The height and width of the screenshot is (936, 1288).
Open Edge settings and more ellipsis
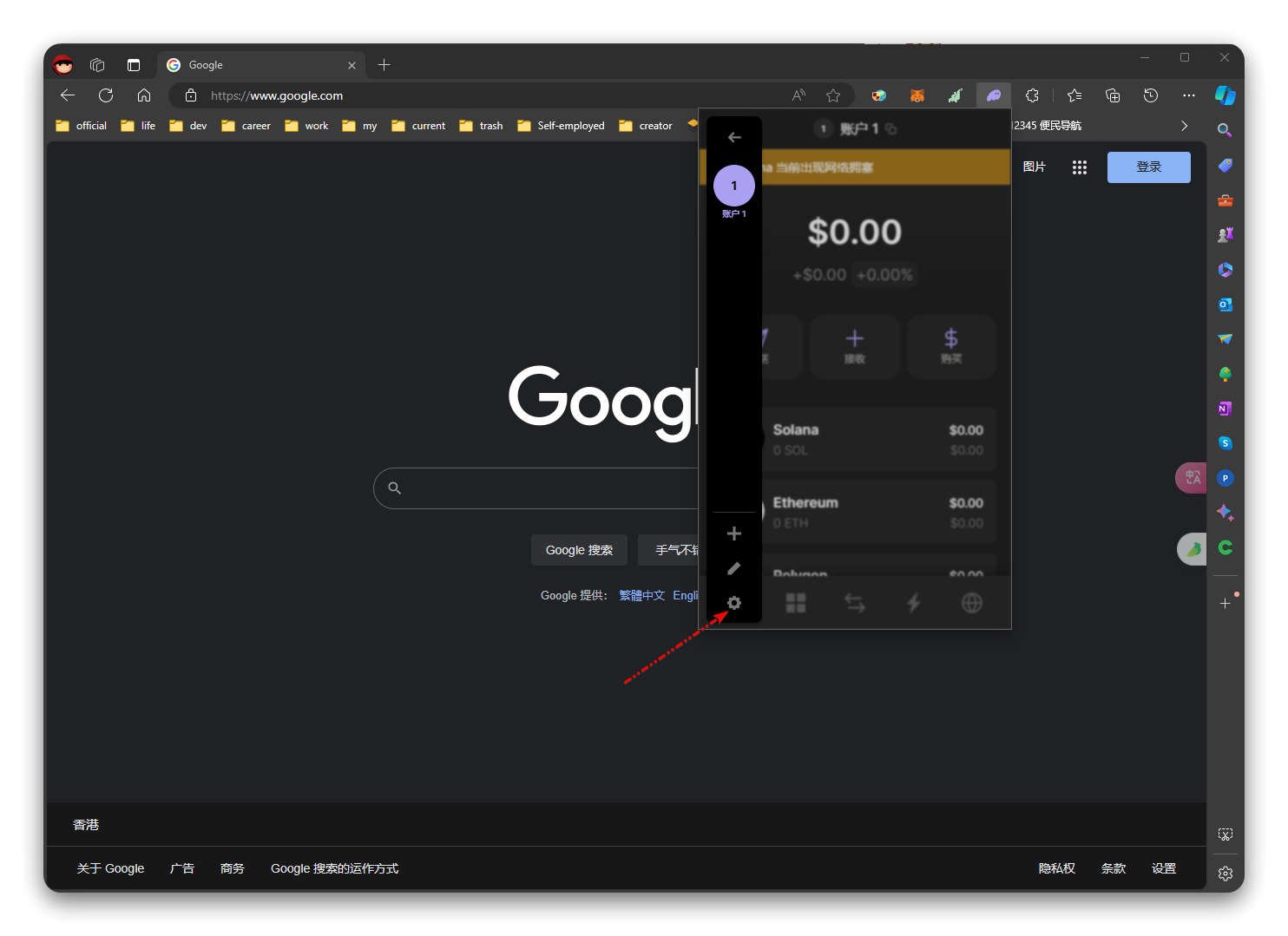click(1189, 95)
